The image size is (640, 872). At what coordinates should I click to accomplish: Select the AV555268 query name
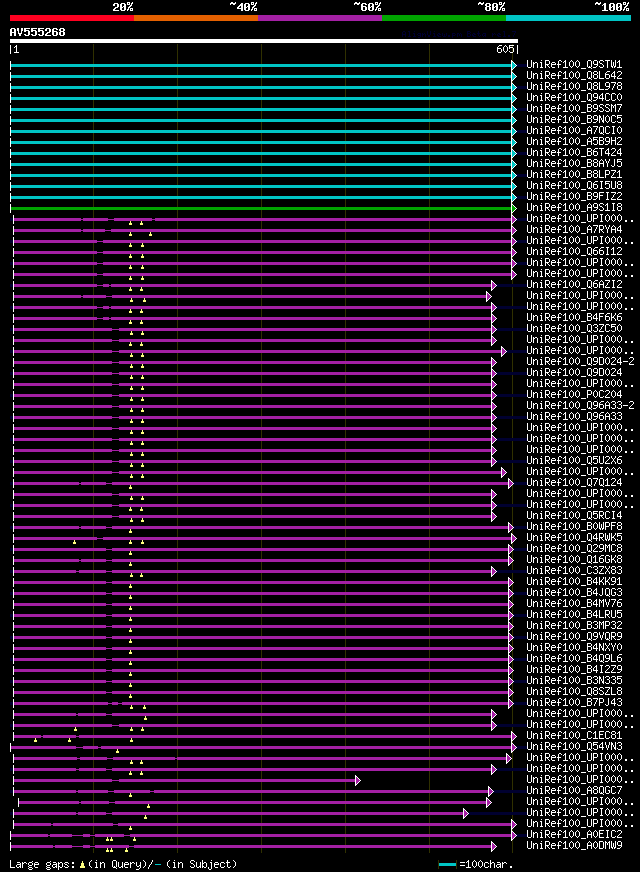(37, 32)
